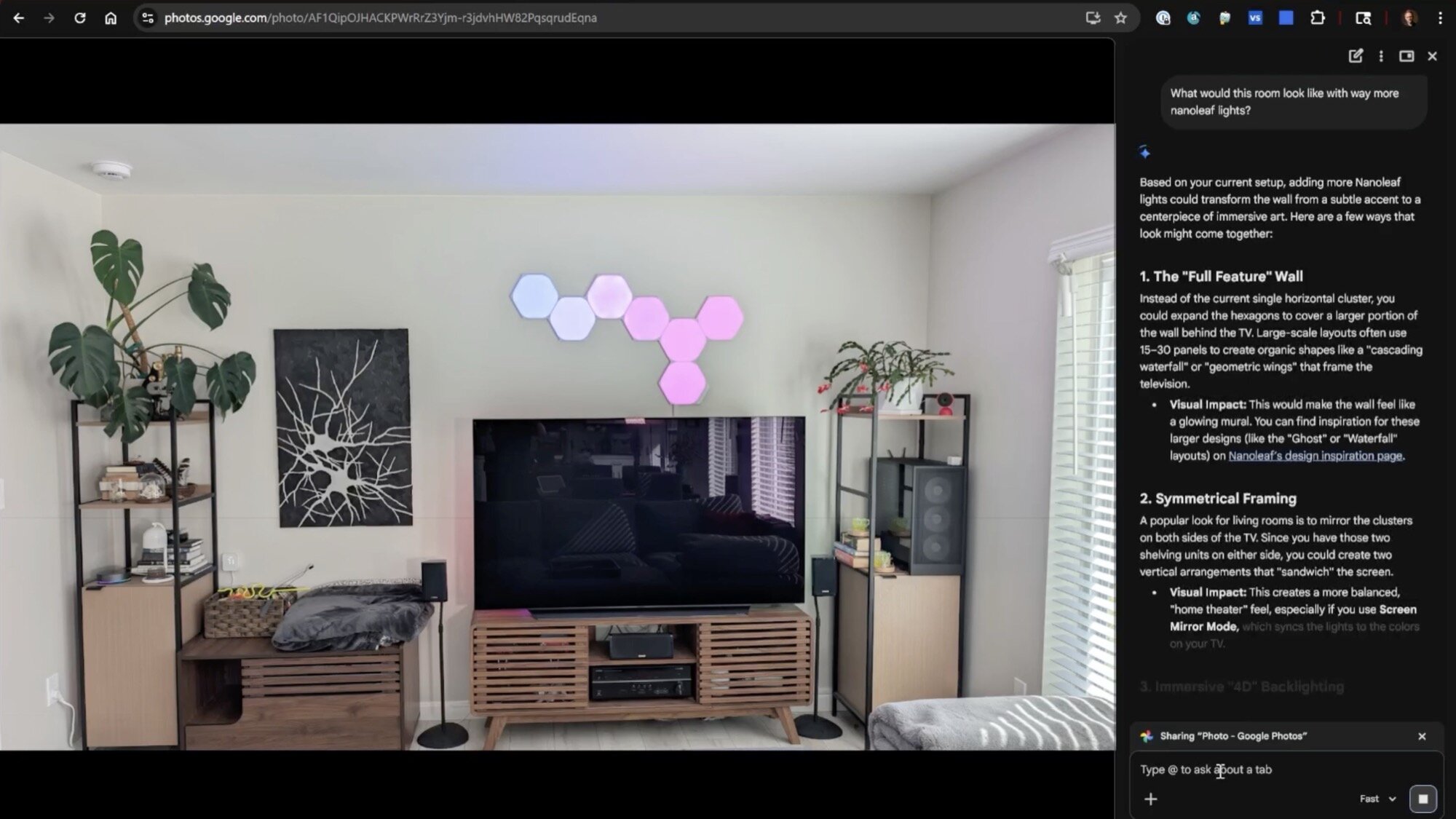Viewport: 1456px width, 819px height.
Task: Start a new chat in the Gemini panel
Action: pos(1356,56)
